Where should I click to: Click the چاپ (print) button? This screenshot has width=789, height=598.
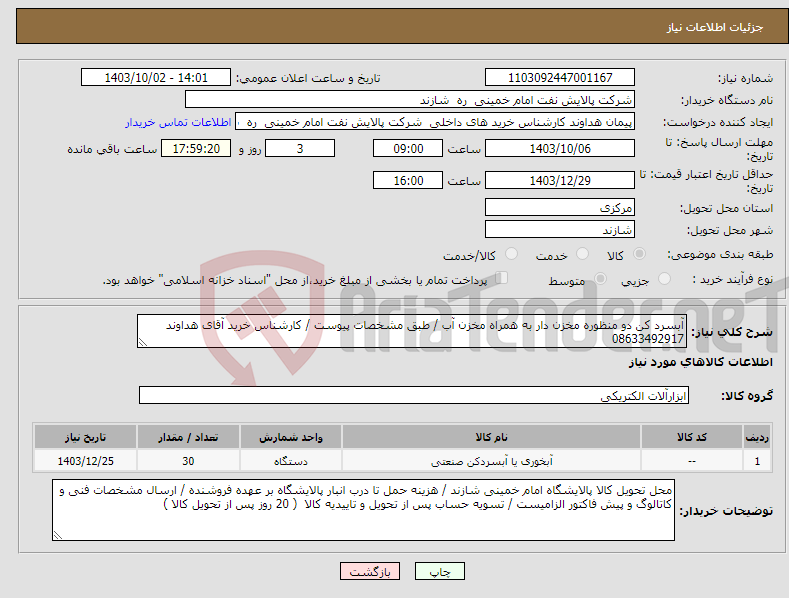(x=439, y=571)
